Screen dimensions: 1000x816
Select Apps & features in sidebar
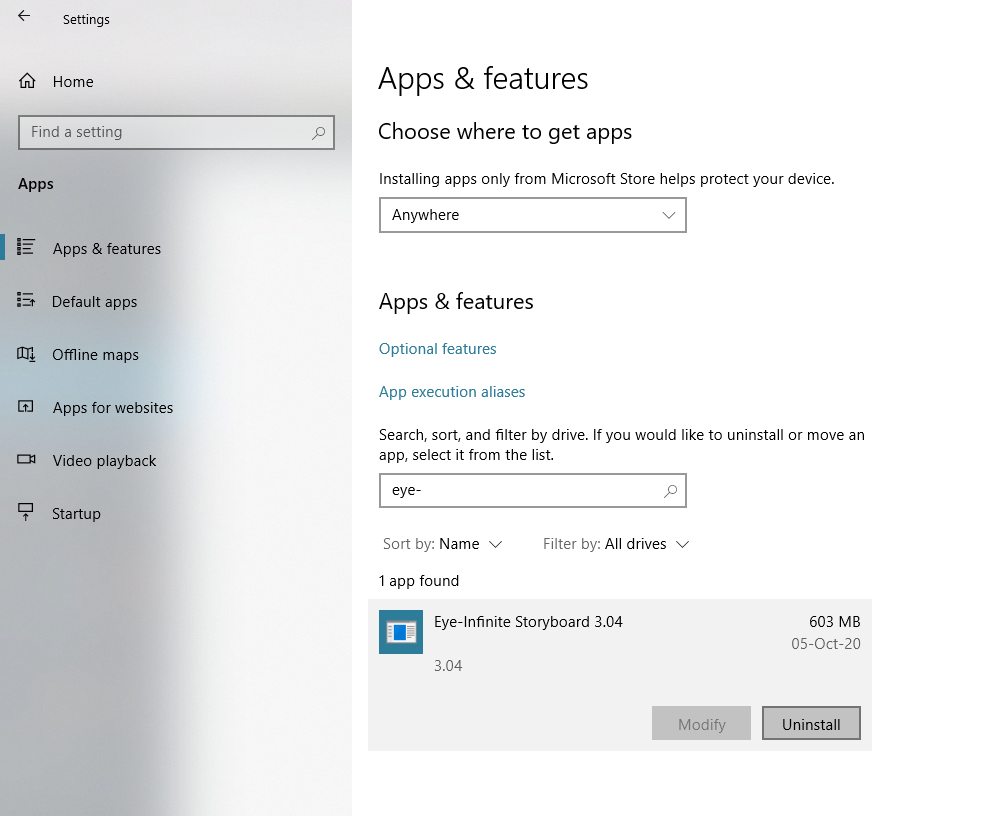tap(107, 249)
